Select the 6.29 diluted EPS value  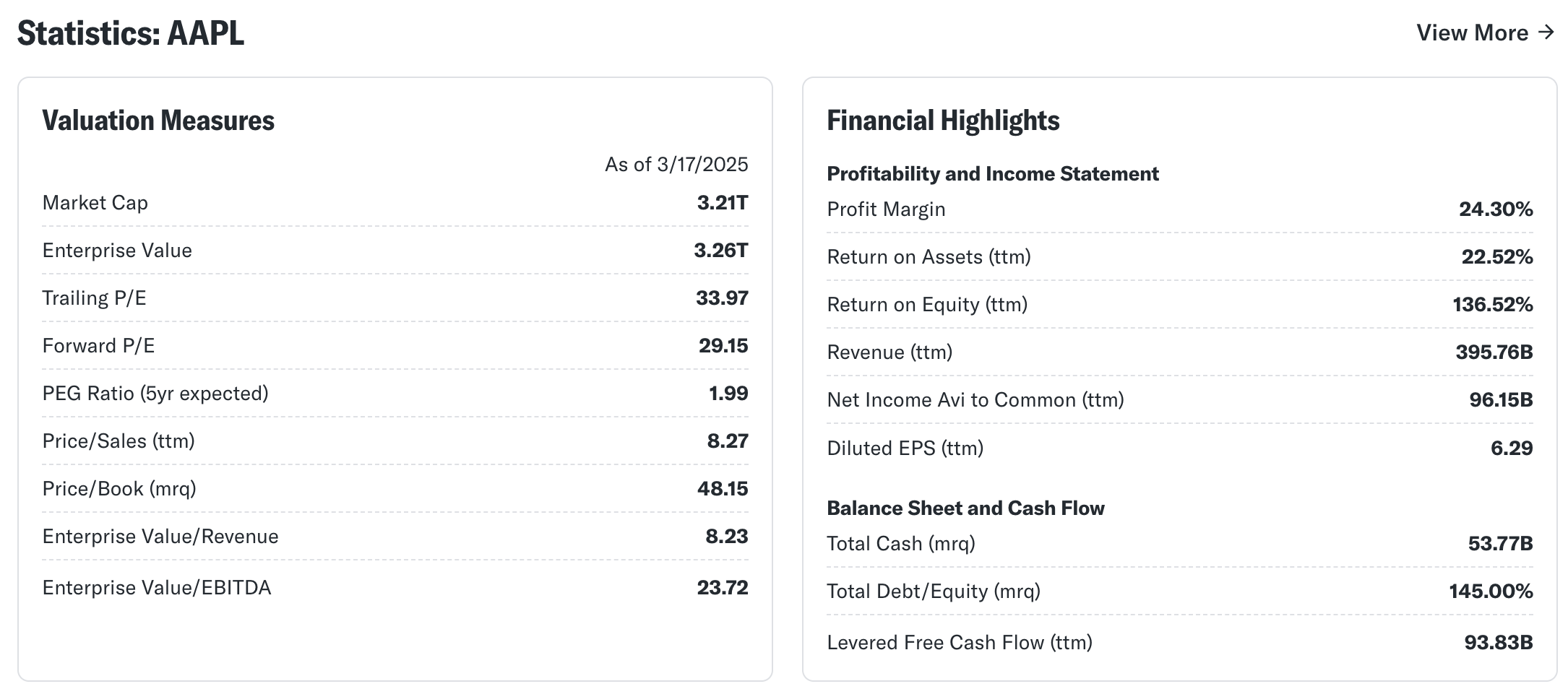click(1512, 448)
